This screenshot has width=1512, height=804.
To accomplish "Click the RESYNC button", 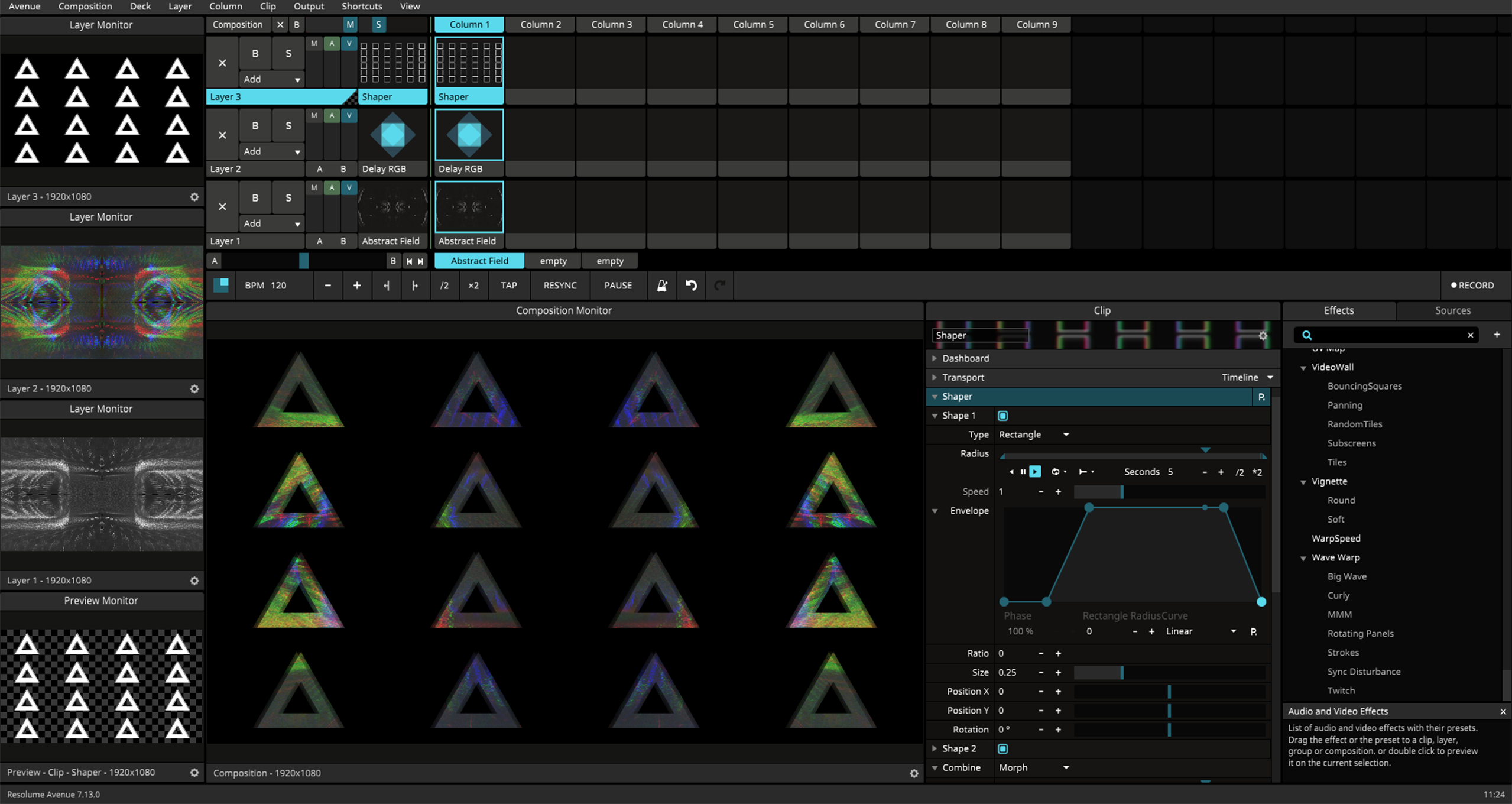I will (560, 286).
